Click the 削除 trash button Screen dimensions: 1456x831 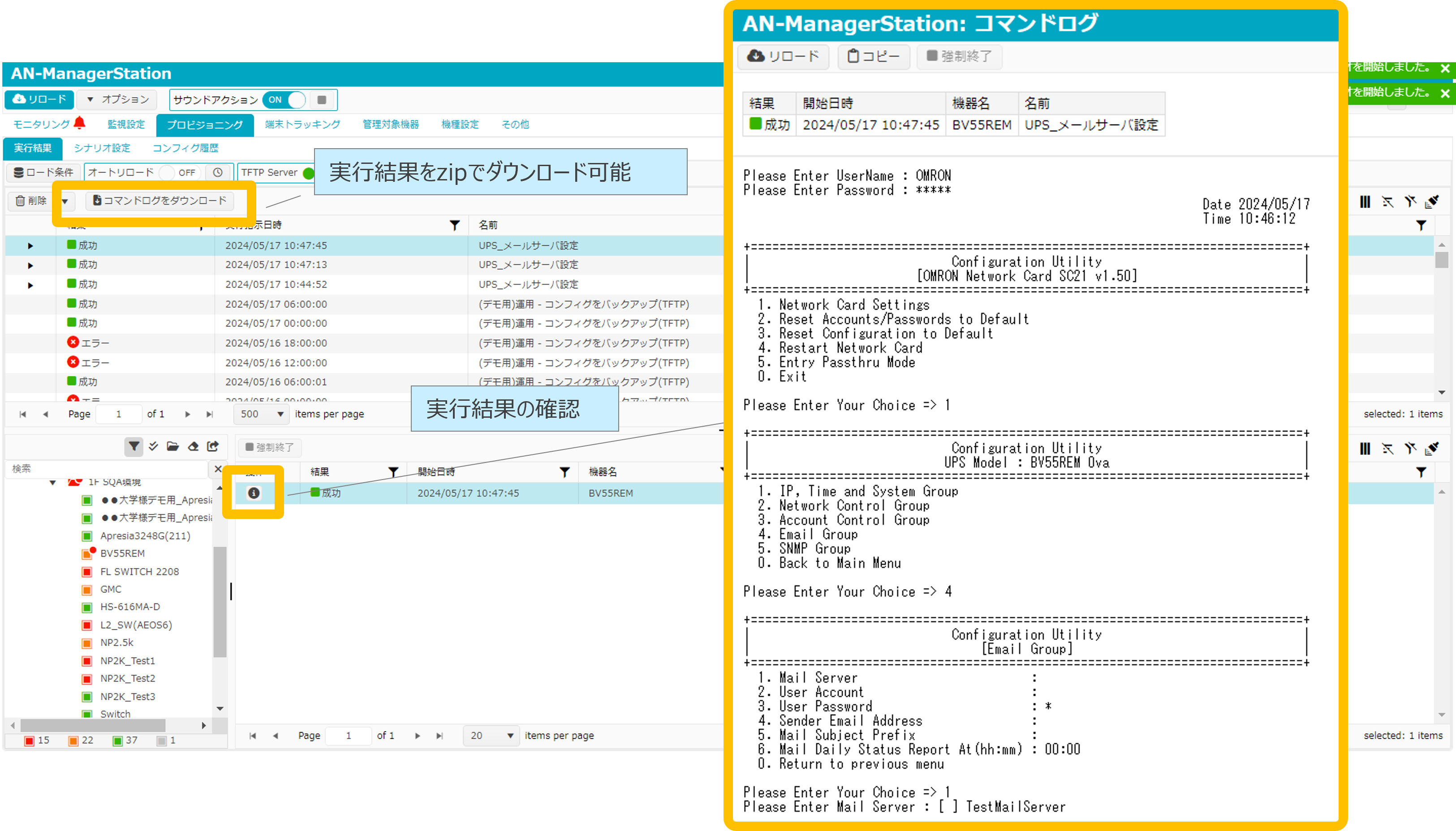[x=31, y=200]
